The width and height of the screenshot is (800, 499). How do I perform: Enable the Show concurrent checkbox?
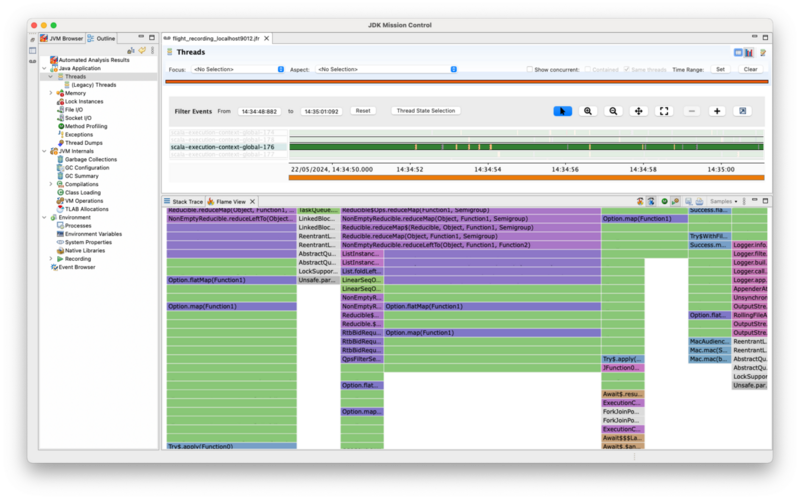tap(530, 69)
